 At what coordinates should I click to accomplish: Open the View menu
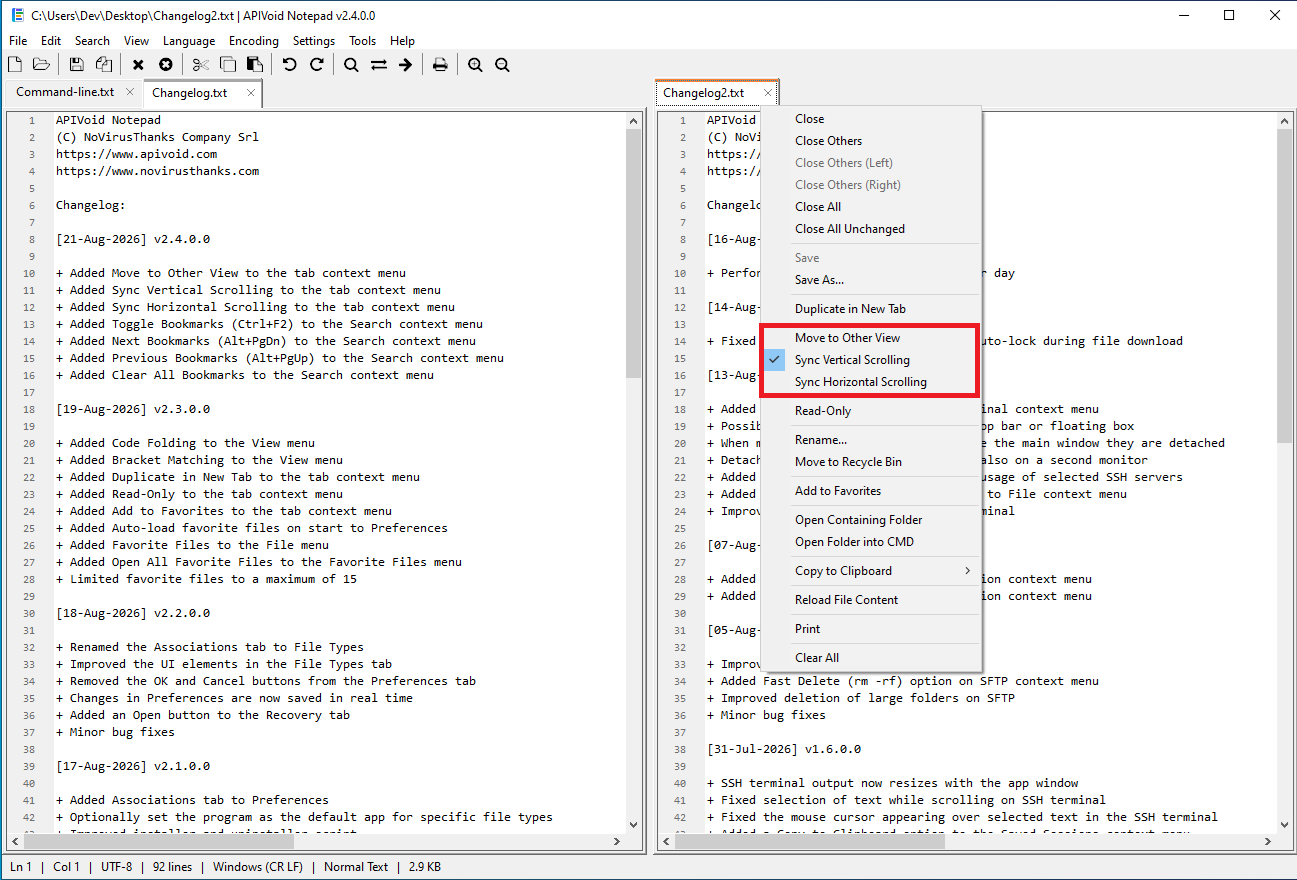click(136, 41)
